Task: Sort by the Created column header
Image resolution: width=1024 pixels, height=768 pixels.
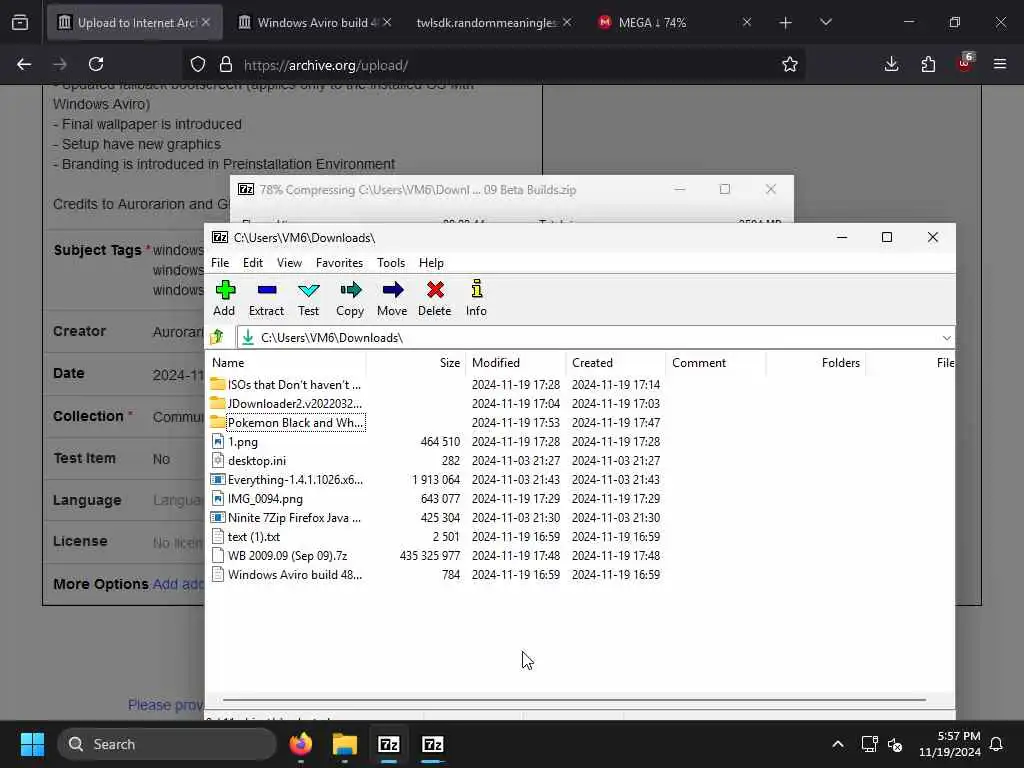Action: pos(616,362)
